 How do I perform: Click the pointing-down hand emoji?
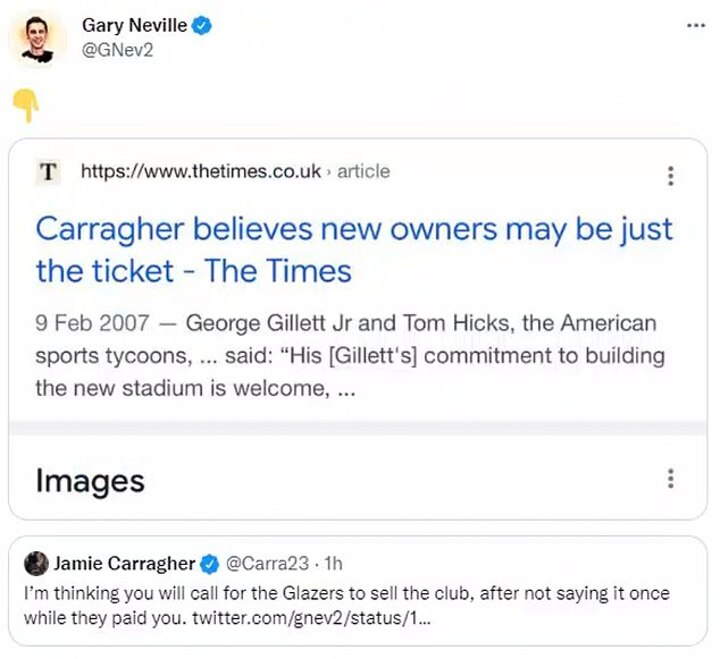(26, 104)
